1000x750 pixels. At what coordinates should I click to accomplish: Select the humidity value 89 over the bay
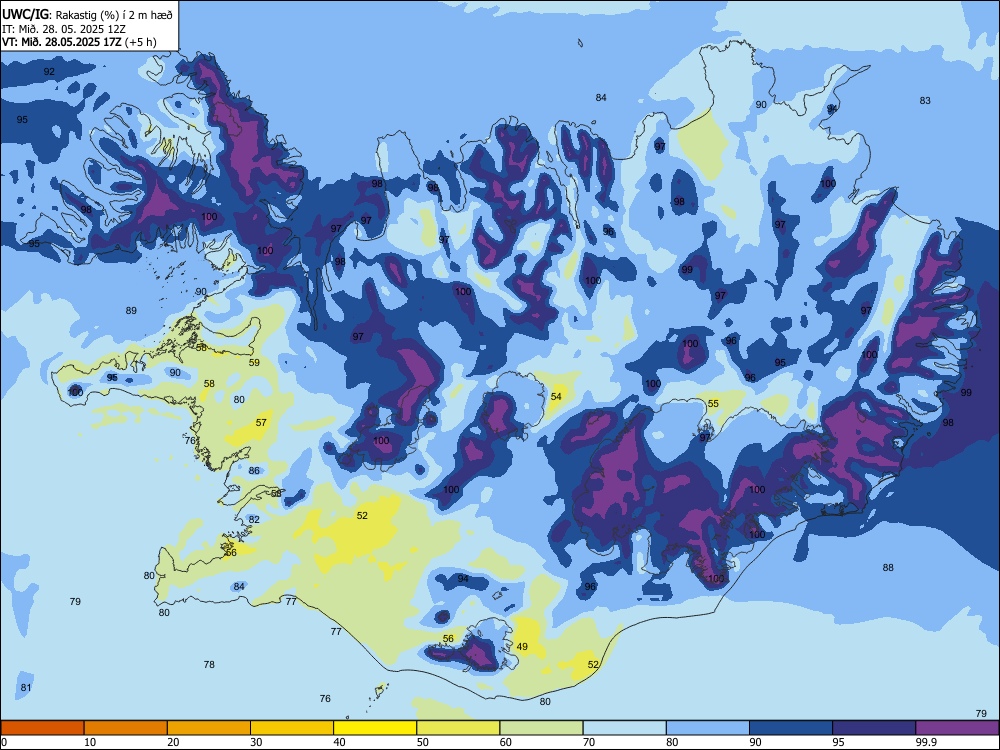click(x=131, y=311)
